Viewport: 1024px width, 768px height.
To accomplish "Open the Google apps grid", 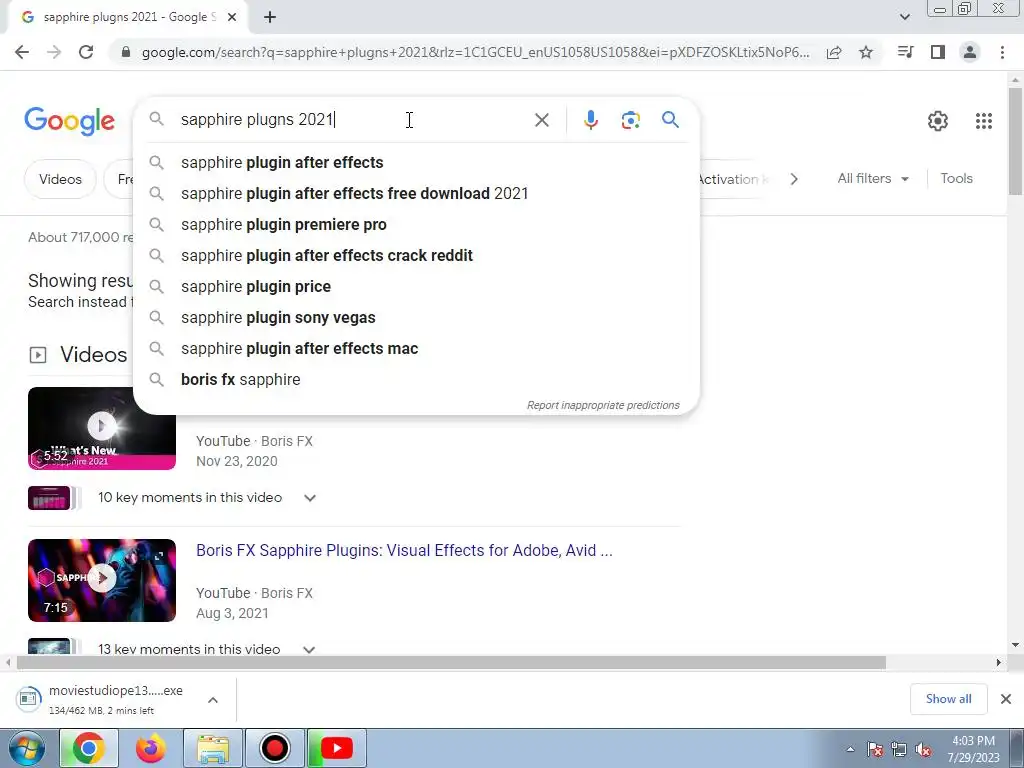I will point(984,121).
